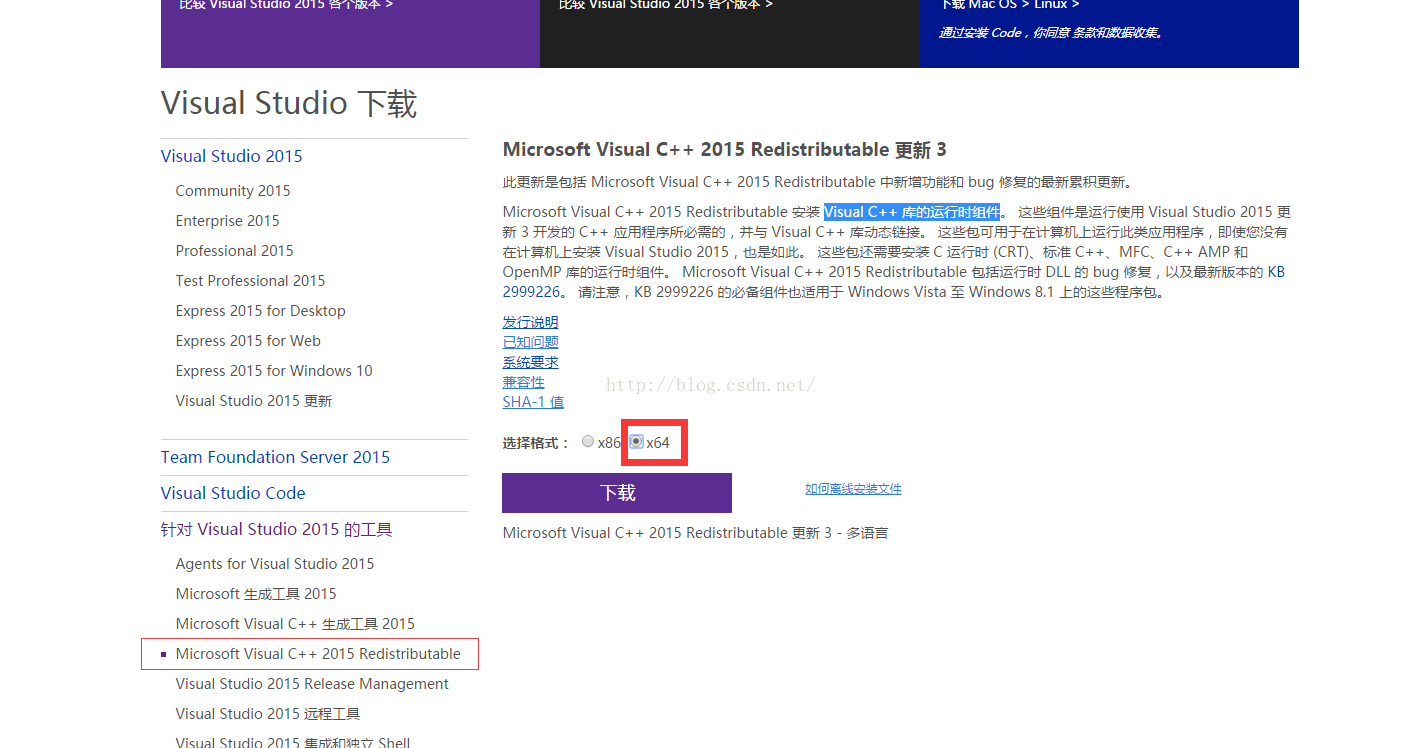Select Enterprise 2015 in sidebar

coord(227,221)
